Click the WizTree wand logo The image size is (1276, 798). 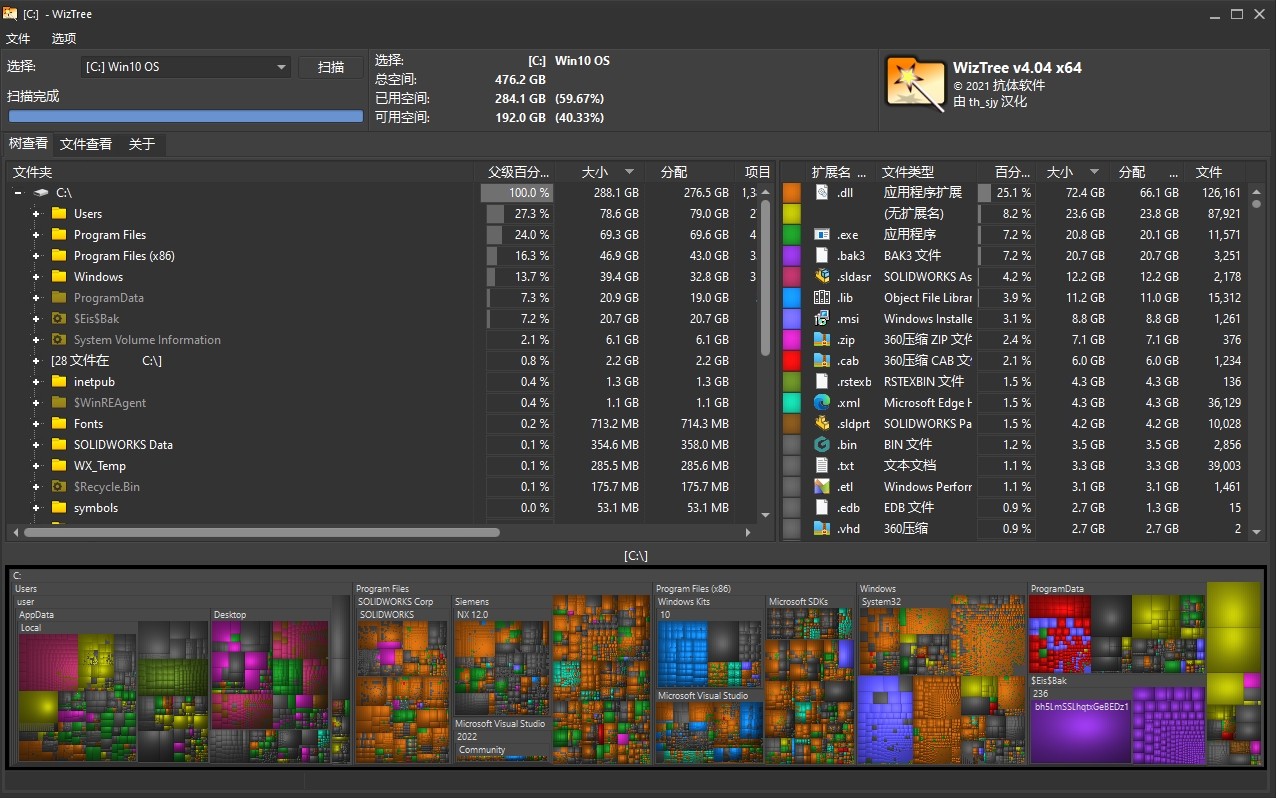[x=915, y=83]
